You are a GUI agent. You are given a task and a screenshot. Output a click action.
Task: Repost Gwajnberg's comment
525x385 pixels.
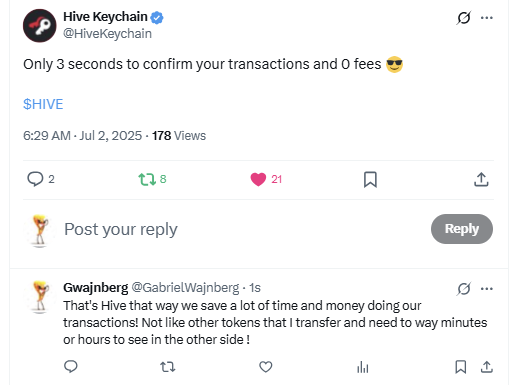168,367
